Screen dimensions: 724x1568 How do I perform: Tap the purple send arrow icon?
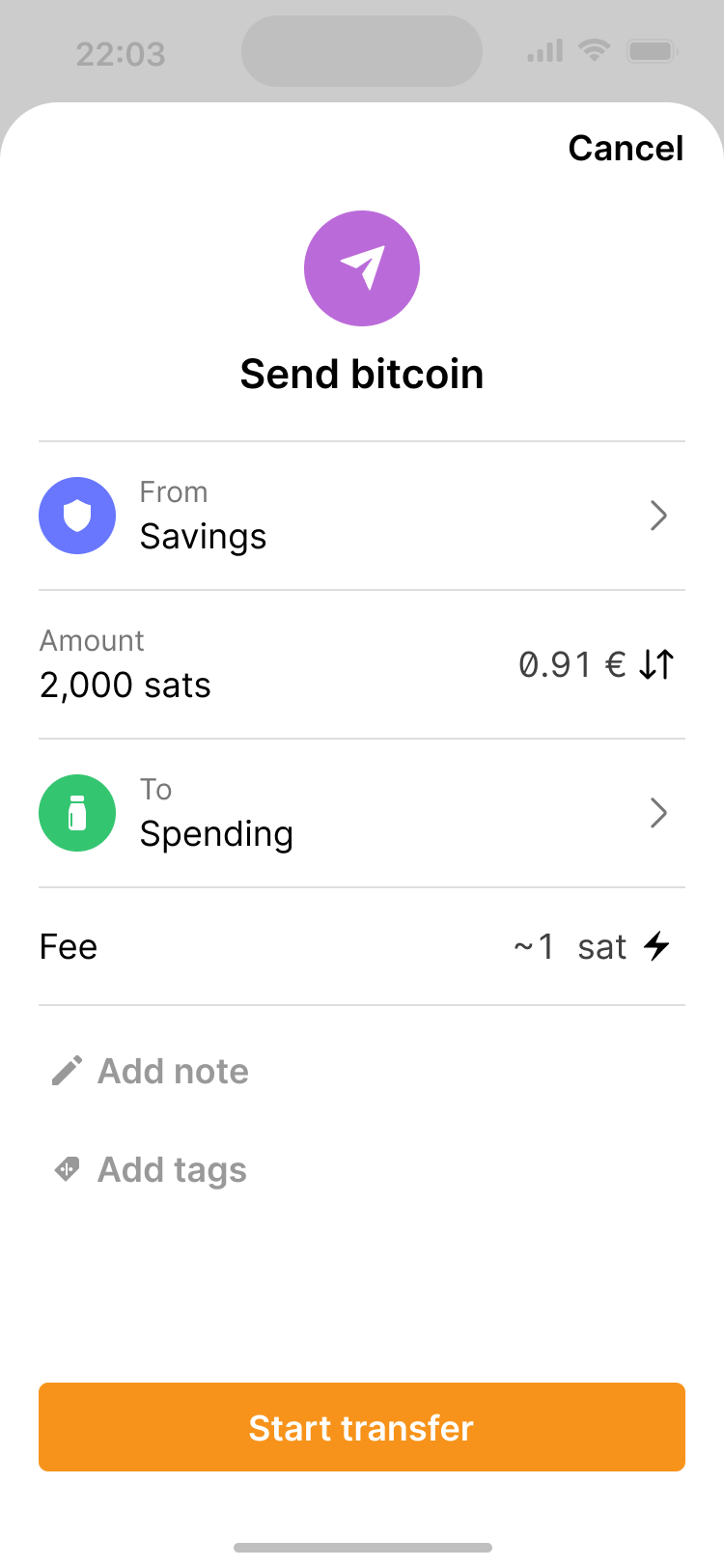point(362,268)
